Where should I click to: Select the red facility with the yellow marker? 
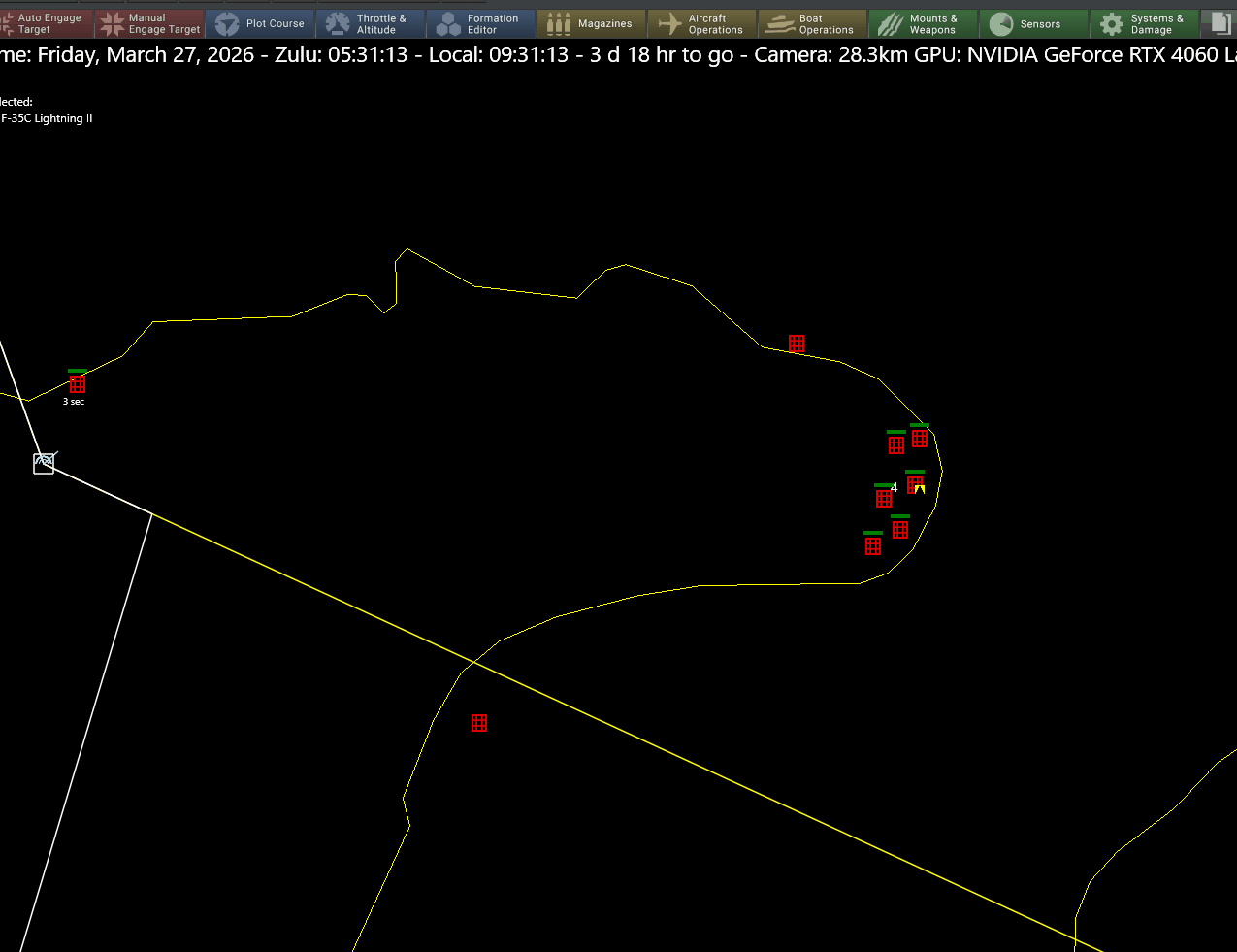click(x=914, y=483)
